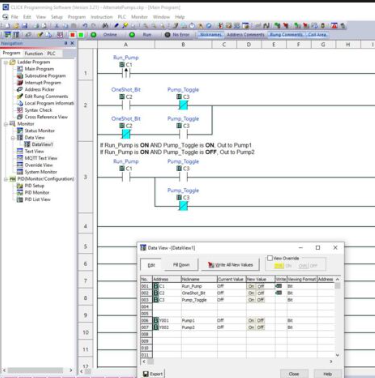The image size is (375, 378).
Task: Switch to Function navigation tab
Action: (34, 53)
